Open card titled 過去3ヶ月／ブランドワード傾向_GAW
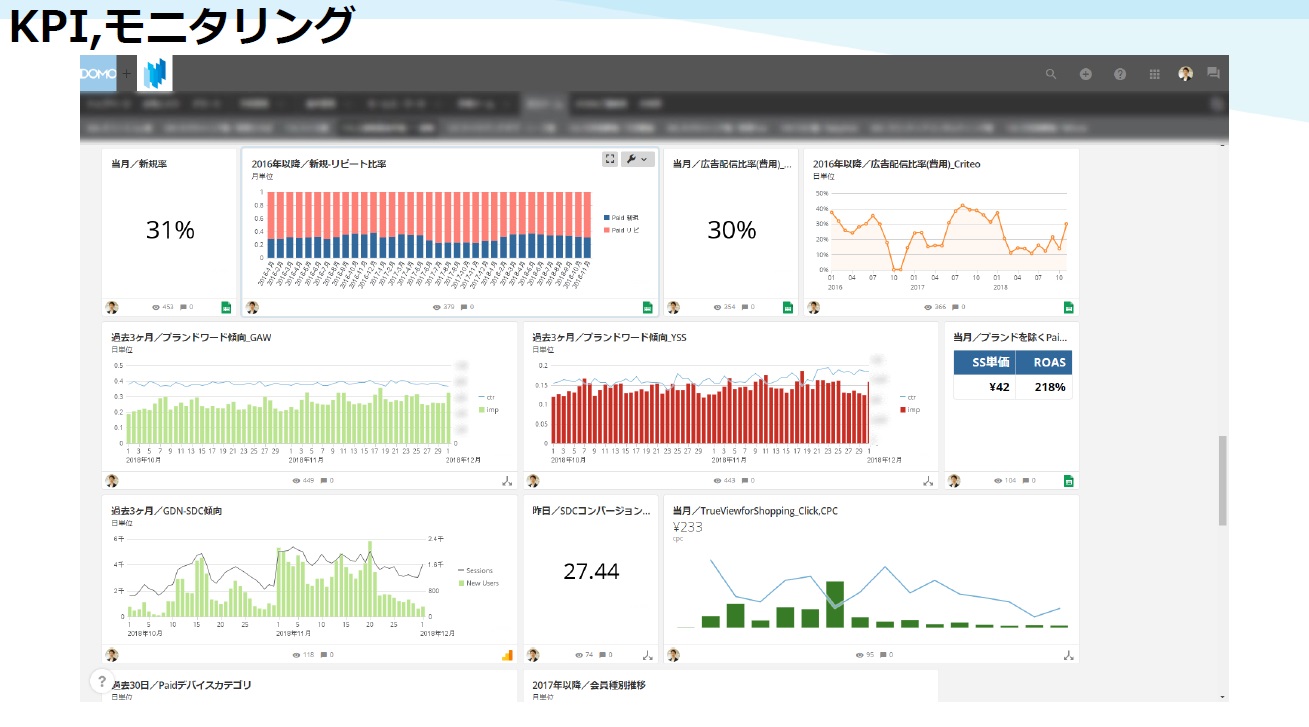Image resolution: width=1309 pixels, height=727 pixels. pyautogui.click(x=191, y=337)
